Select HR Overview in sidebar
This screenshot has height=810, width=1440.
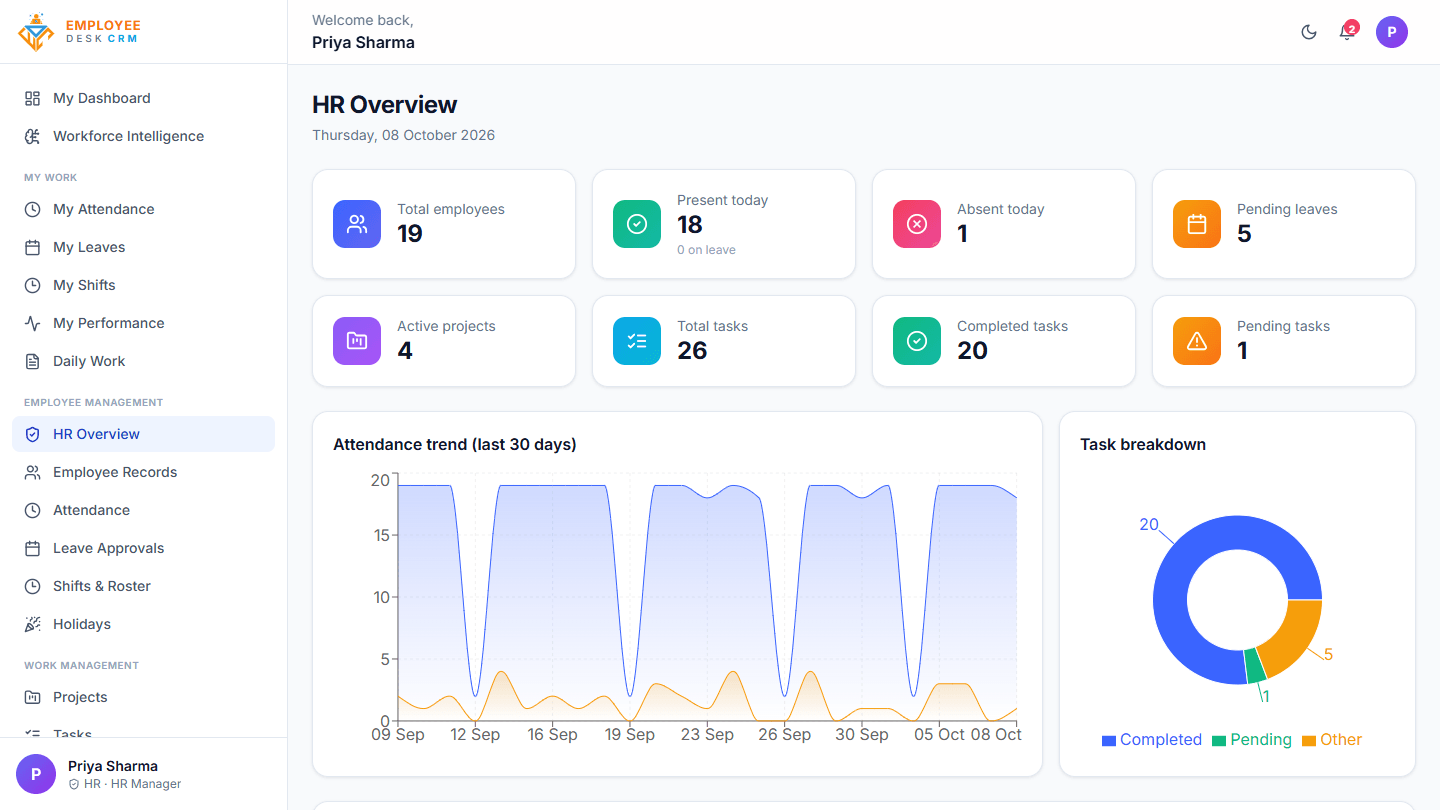143,434
